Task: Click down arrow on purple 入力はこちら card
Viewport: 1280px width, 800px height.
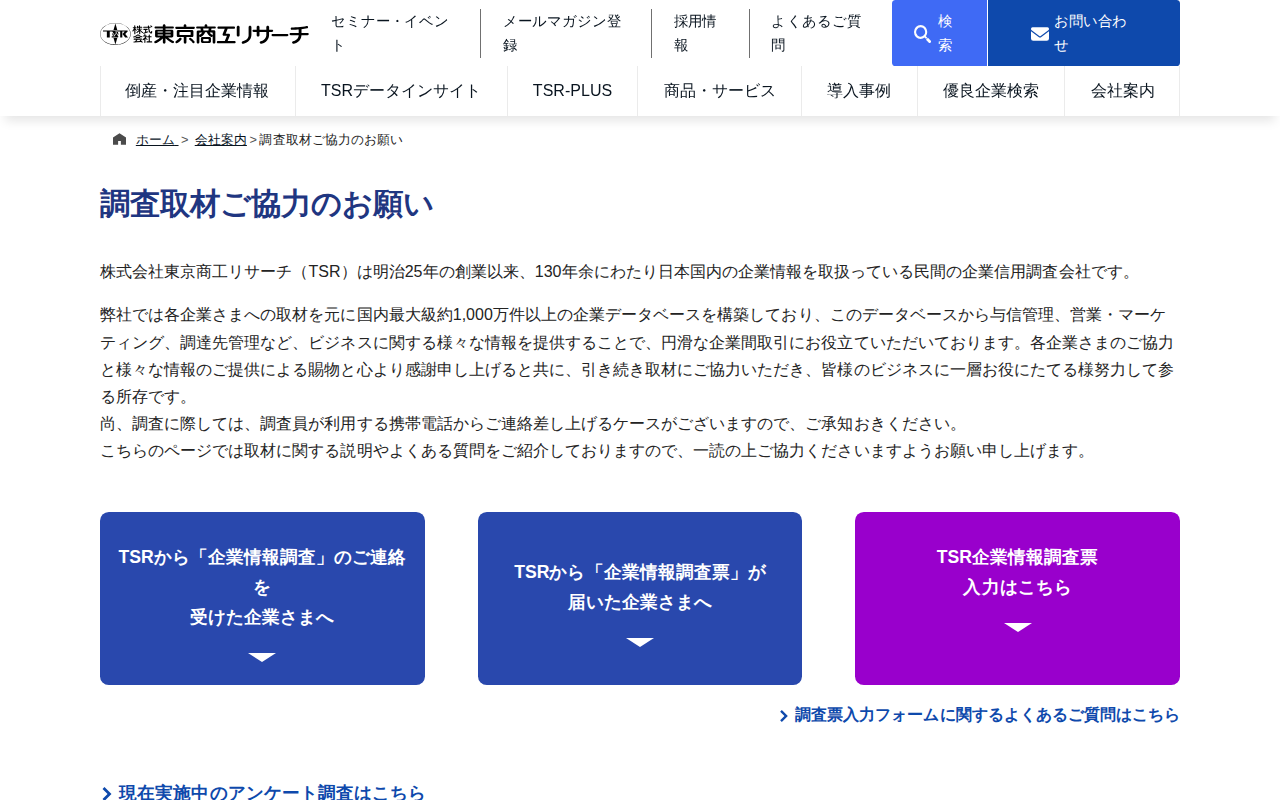Action: coord(1018,627)
